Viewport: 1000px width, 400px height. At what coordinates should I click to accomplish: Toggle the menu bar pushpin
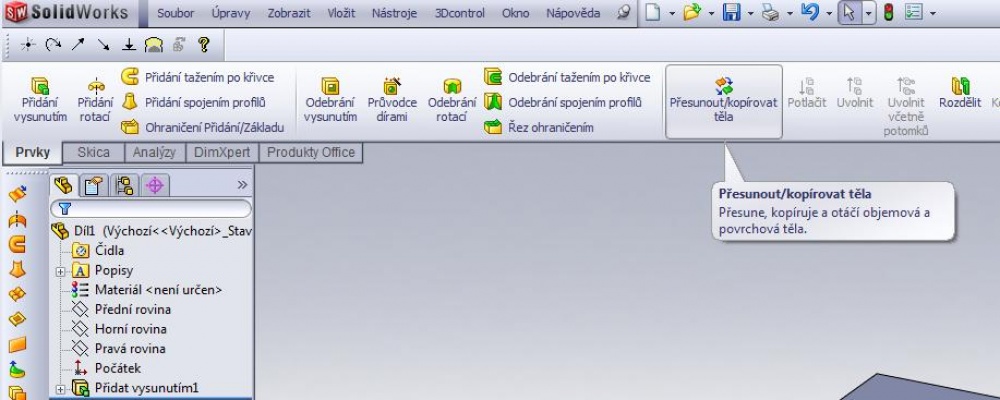[x=624, y=13]
